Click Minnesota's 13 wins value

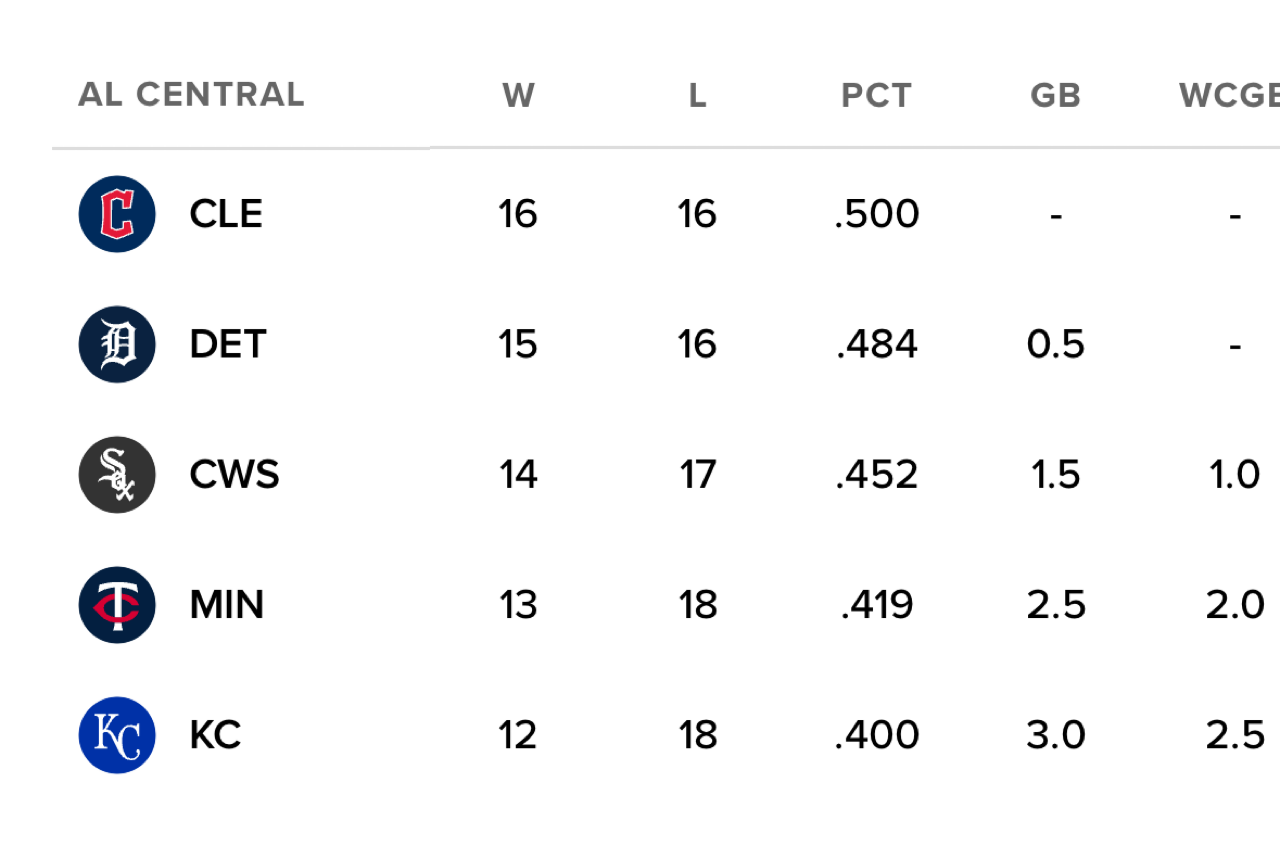click(518, 605)
